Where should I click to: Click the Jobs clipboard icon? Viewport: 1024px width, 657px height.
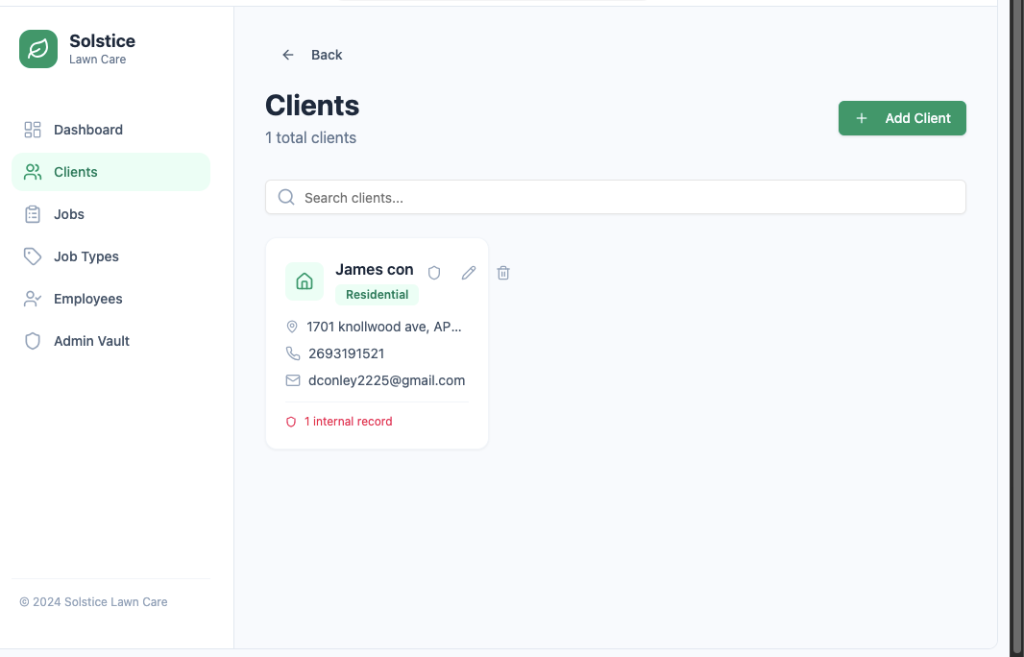pyautogui.click(x=33, y=214)
